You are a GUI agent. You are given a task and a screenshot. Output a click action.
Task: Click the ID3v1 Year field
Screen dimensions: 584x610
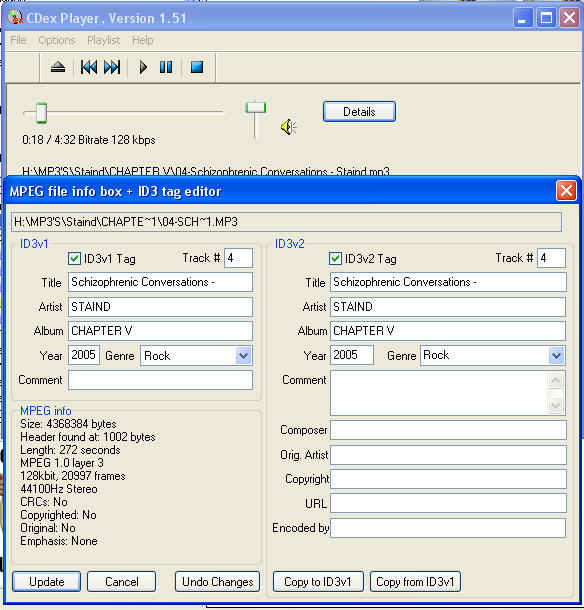[84, 355]
